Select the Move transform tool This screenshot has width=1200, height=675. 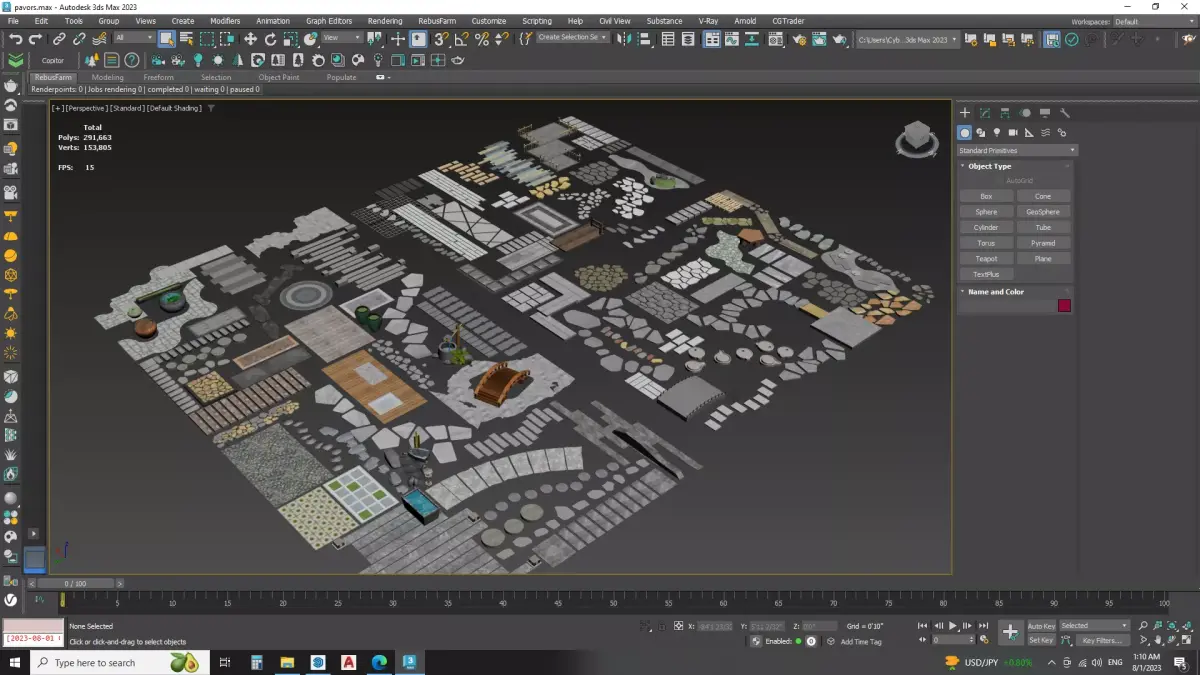tap(250, 39)
